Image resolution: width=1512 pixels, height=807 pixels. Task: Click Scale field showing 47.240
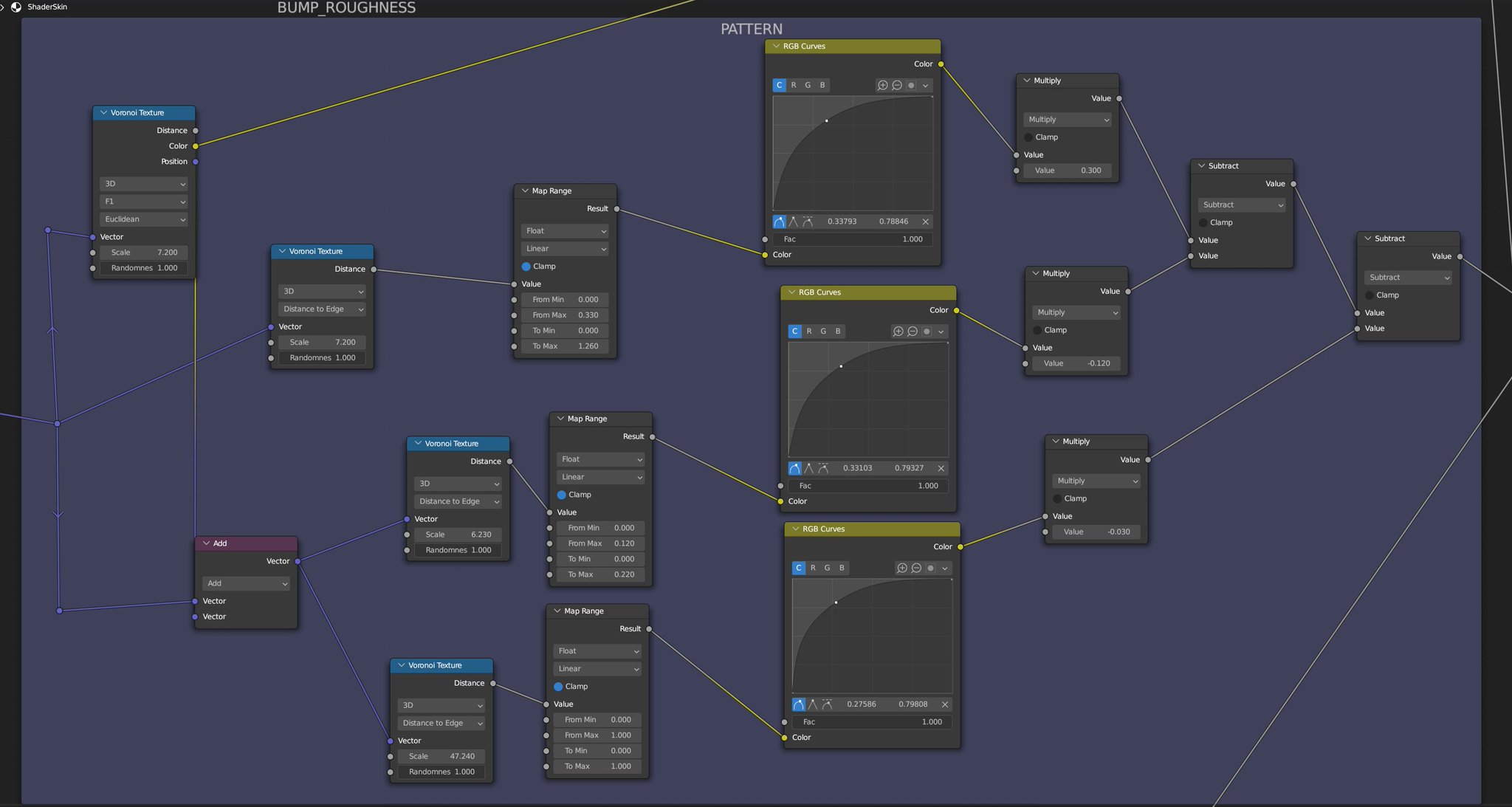pyautogui.click(x=441, y=756)
